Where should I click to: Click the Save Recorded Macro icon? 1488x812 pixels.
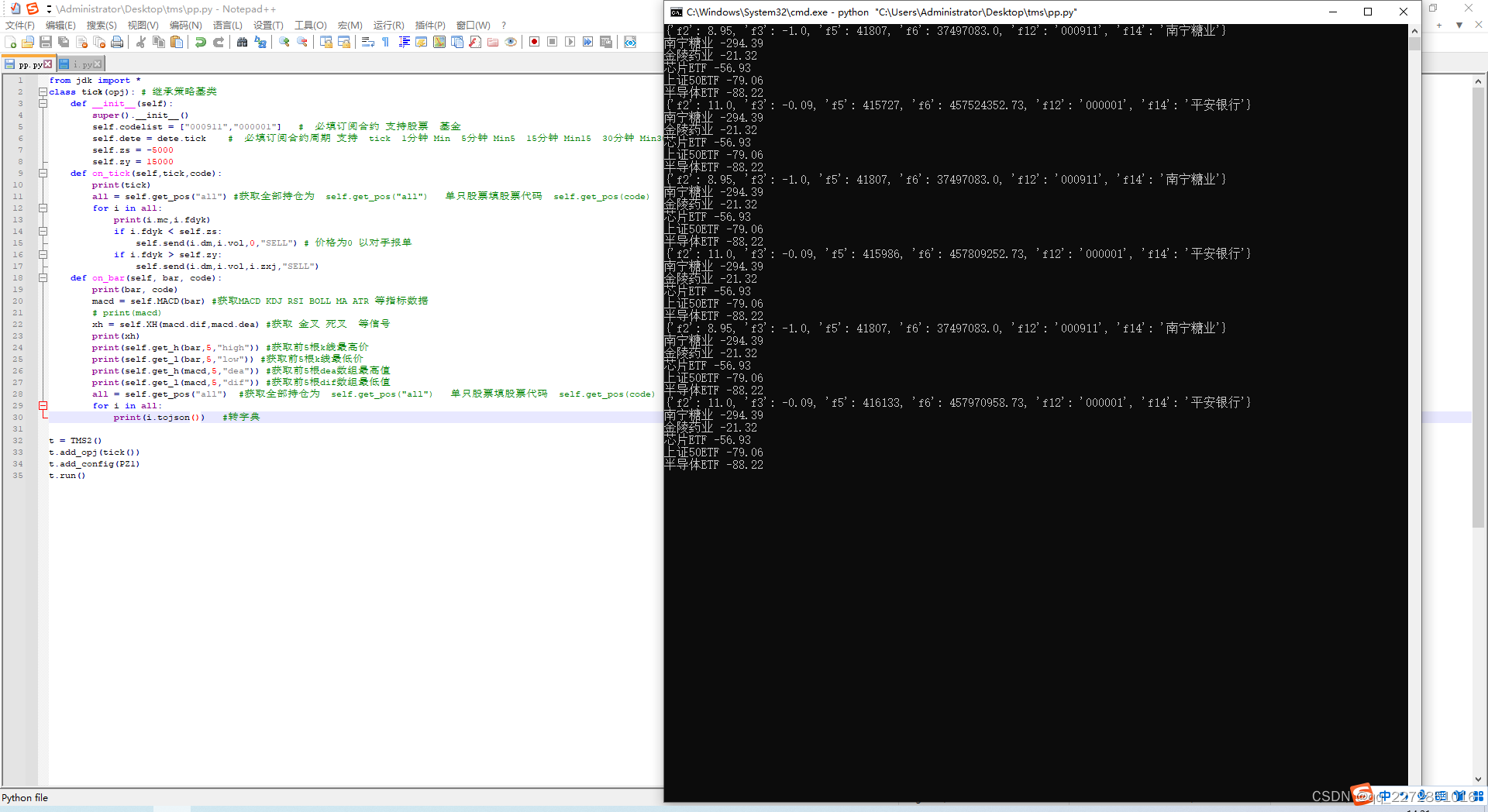coord(606,42)
